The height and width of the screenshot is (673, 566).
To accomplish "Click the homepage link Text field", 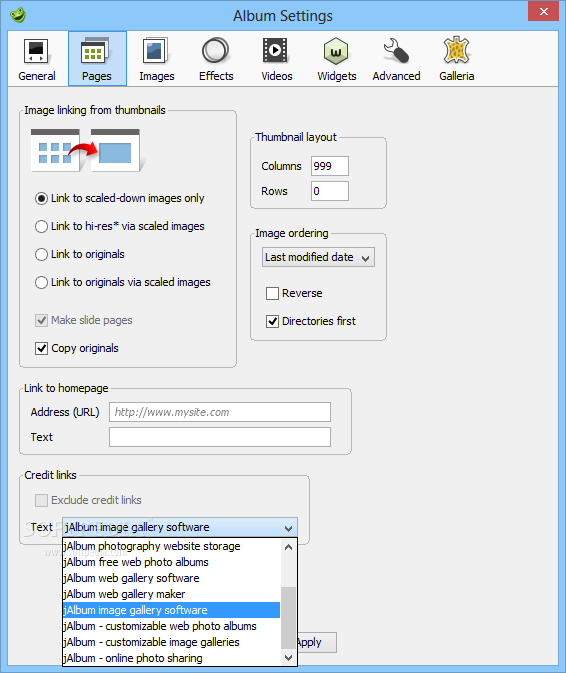I will point(220,437).
